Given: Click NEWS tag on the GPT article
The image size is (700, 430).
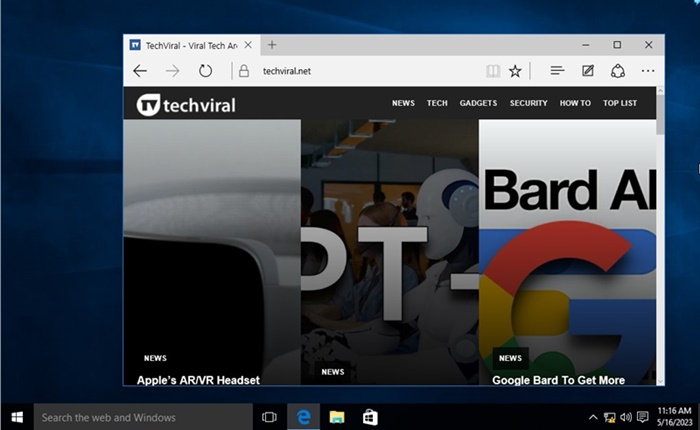Looking at the screenshot, I should pyautogui.click(x=333, y=372).
